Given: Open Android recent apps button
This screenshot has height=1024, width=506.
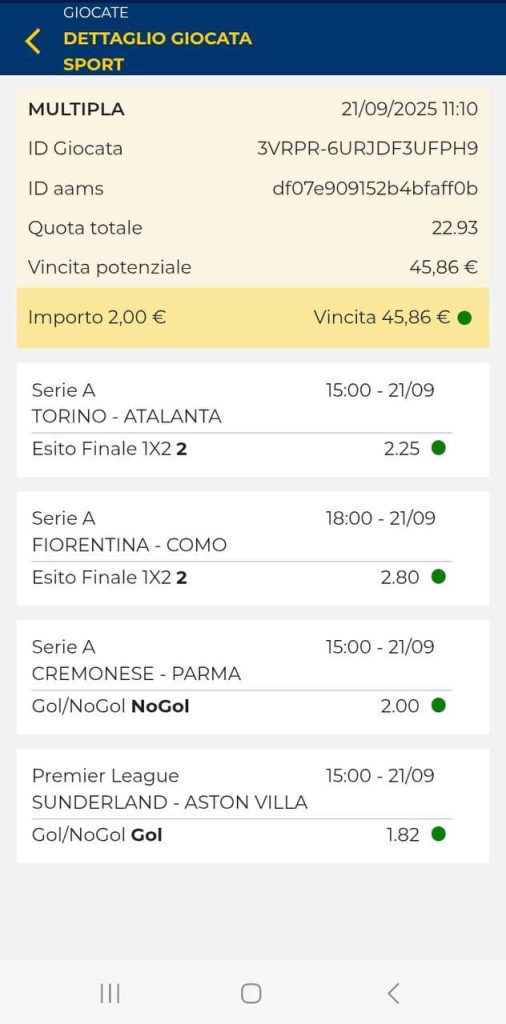Looking at the screenshot, I should pos(110,993).
